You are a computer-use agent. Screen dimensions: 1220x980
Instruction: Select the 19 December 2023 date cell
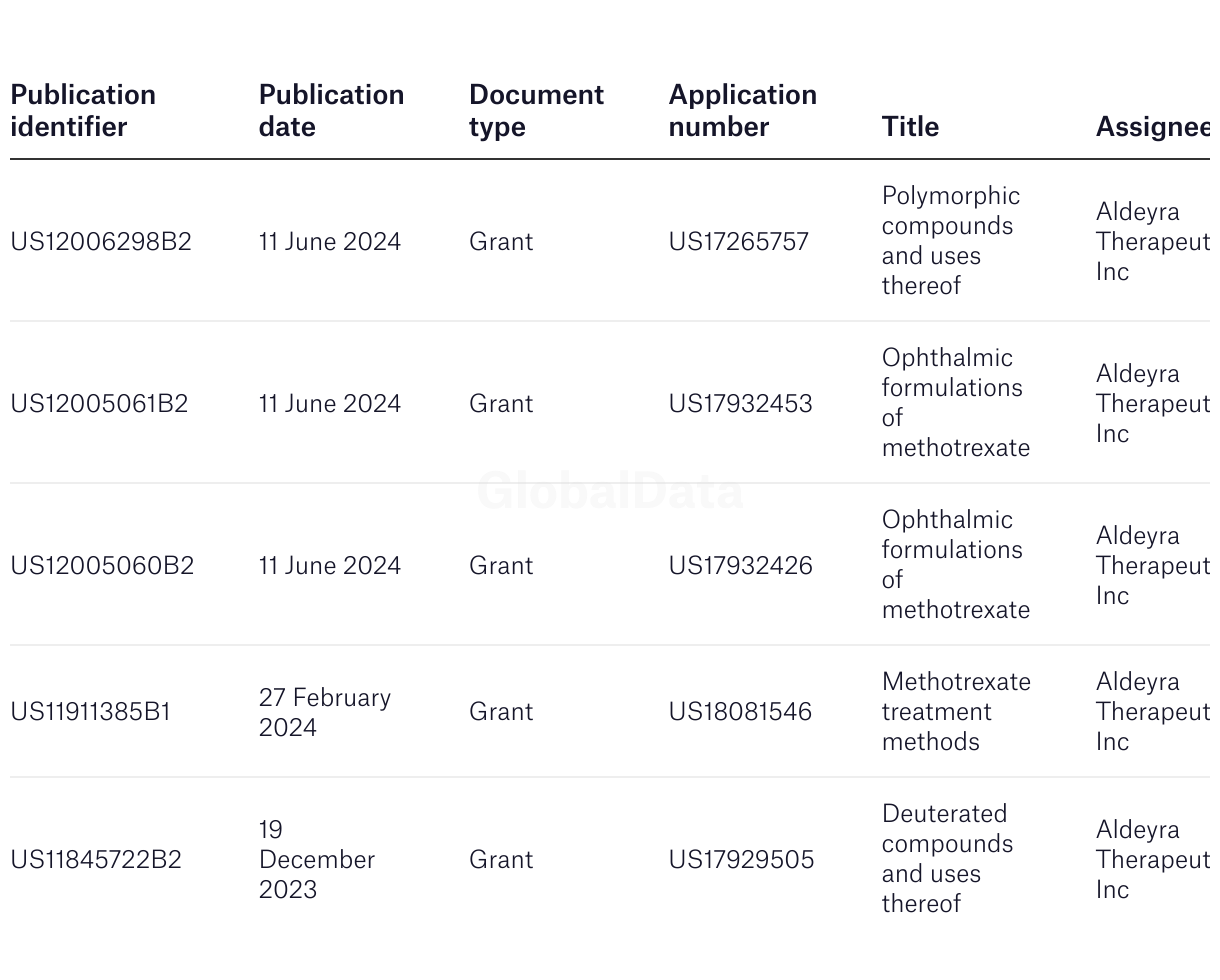coord(317,859)
